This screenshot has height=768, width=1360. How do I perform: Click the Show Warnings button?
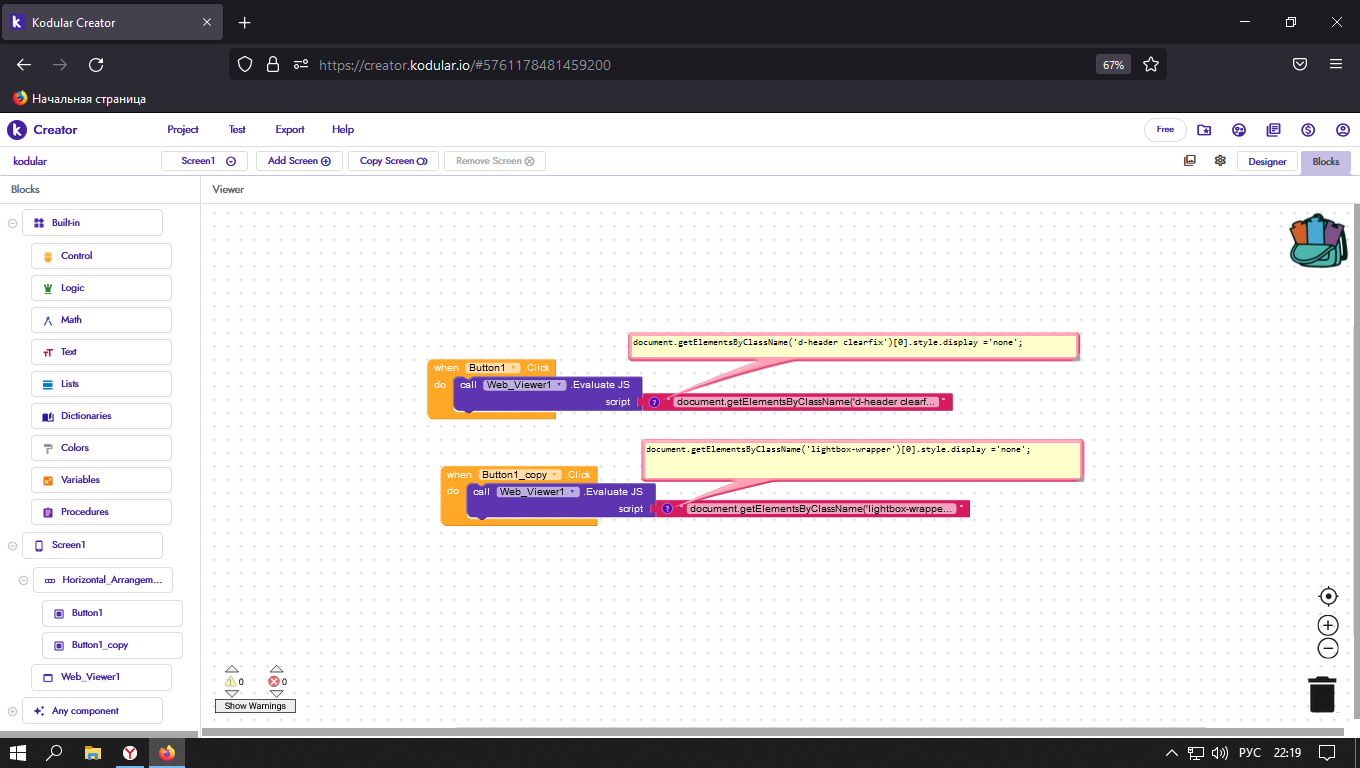pos(255,706)
